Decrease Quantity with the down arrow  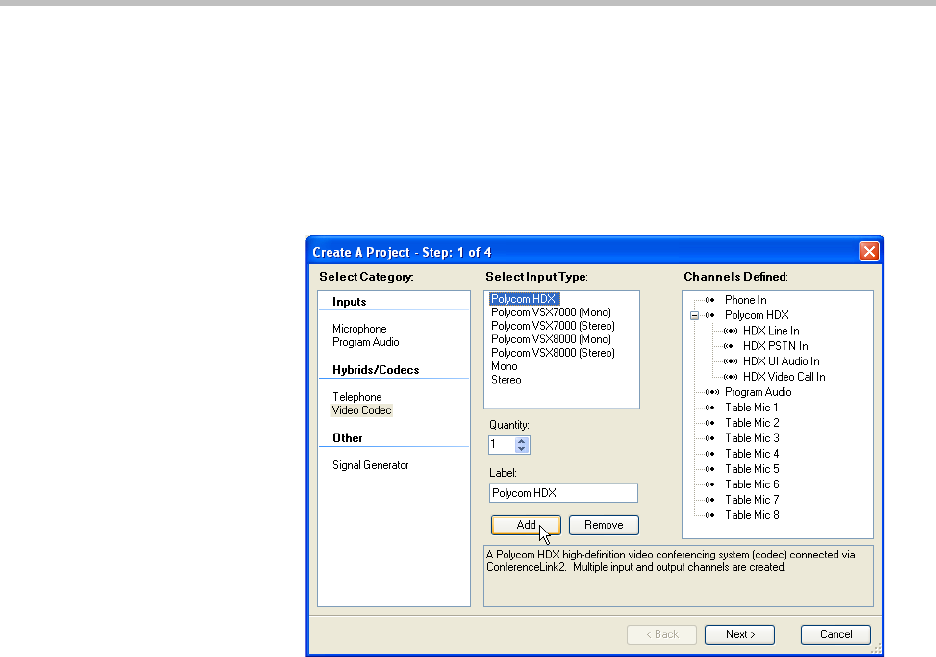pyautogui.click(x=523, y=448)
